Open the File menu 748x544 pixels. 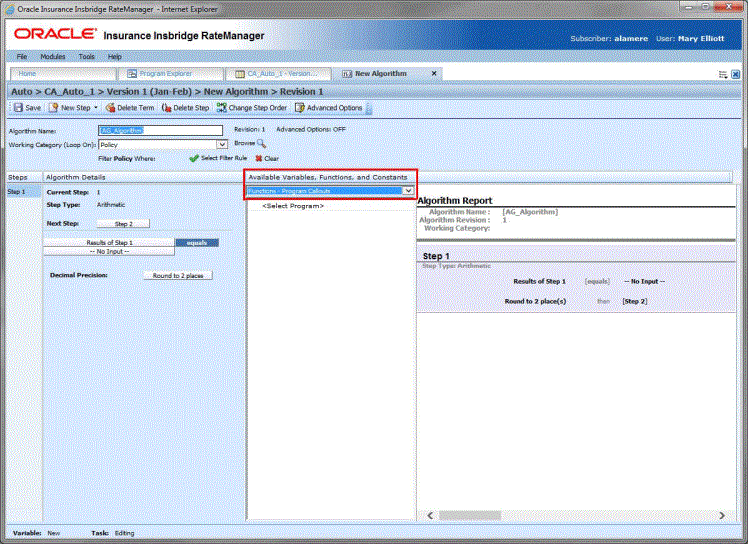click(22, 56)
